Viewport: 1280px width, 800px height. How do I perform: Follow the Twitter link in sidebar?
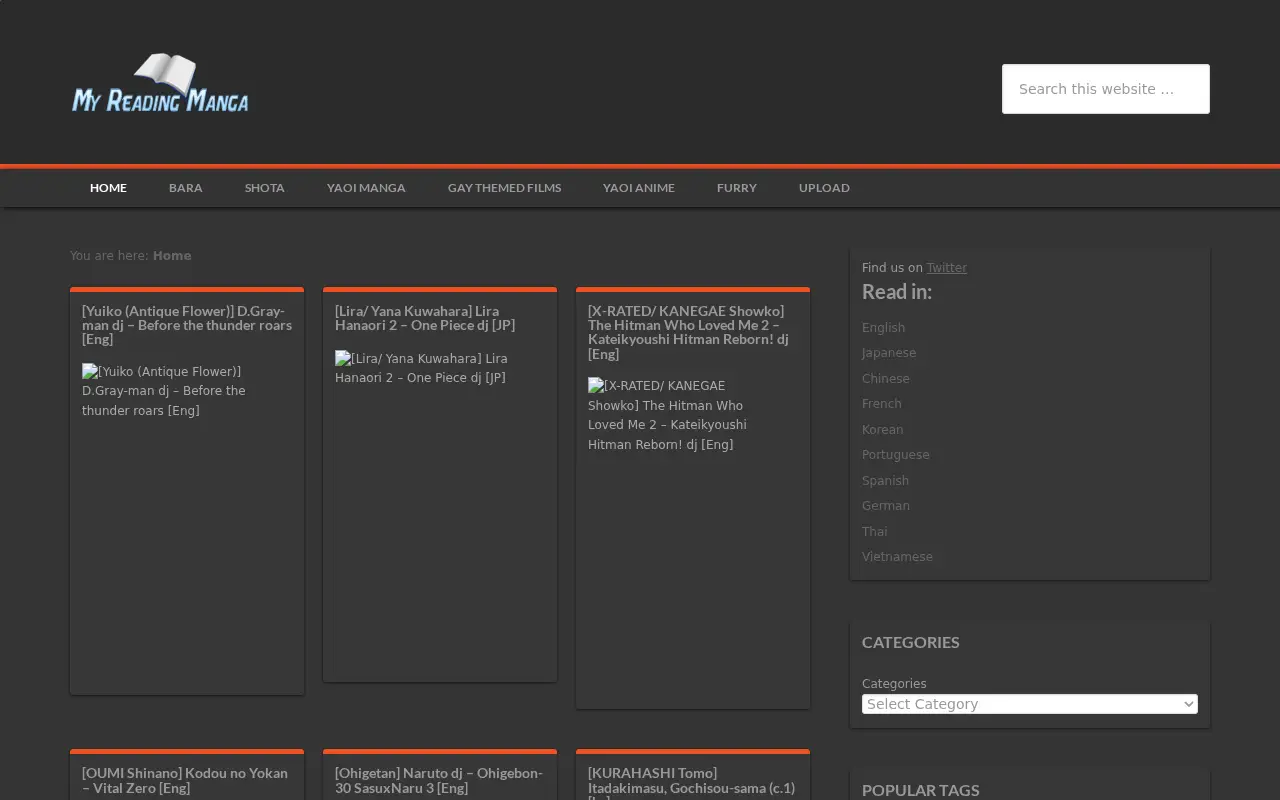pos(947,268)
